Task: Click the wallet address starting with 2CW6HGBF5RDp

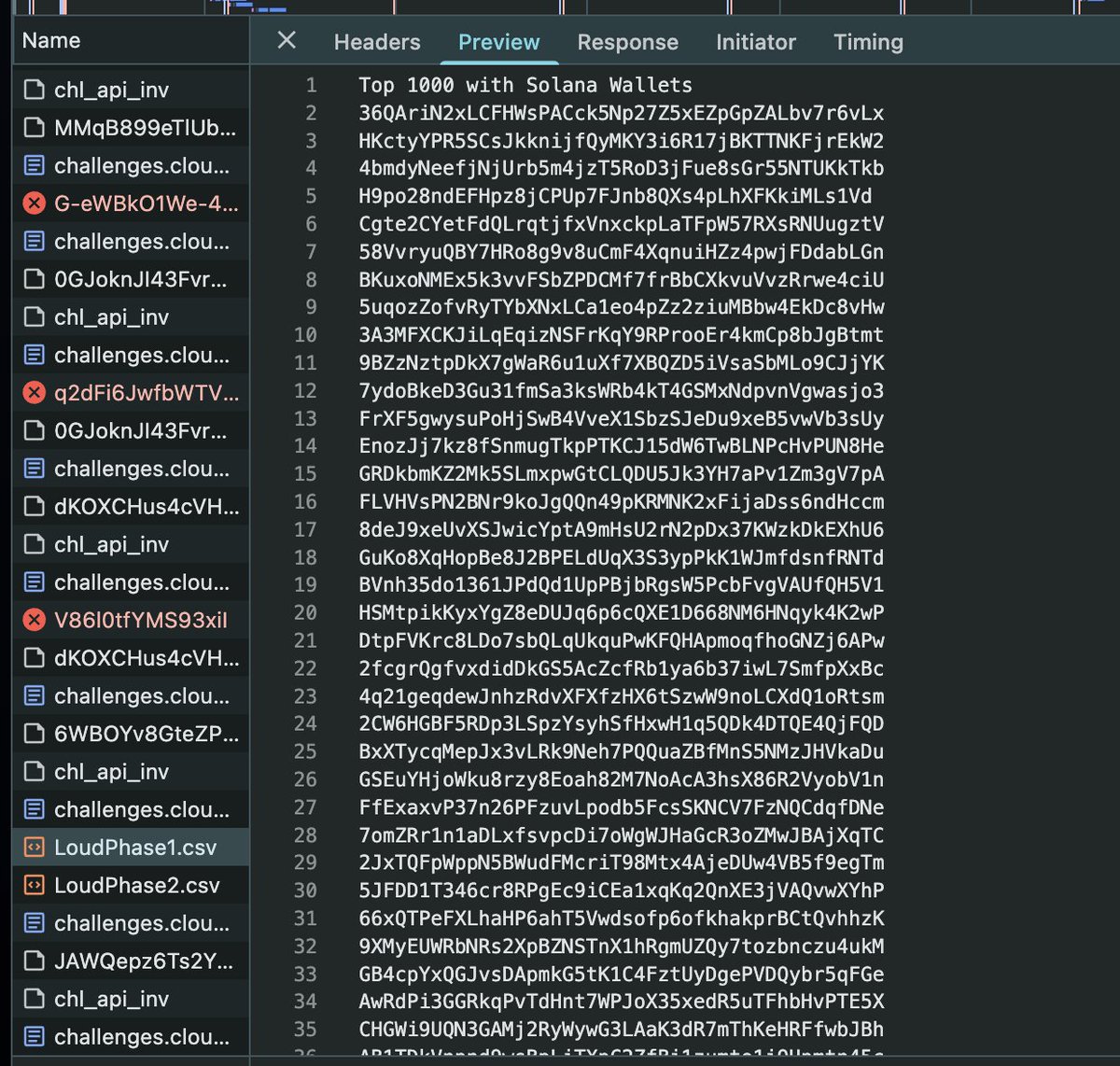Action: [622, 723]
